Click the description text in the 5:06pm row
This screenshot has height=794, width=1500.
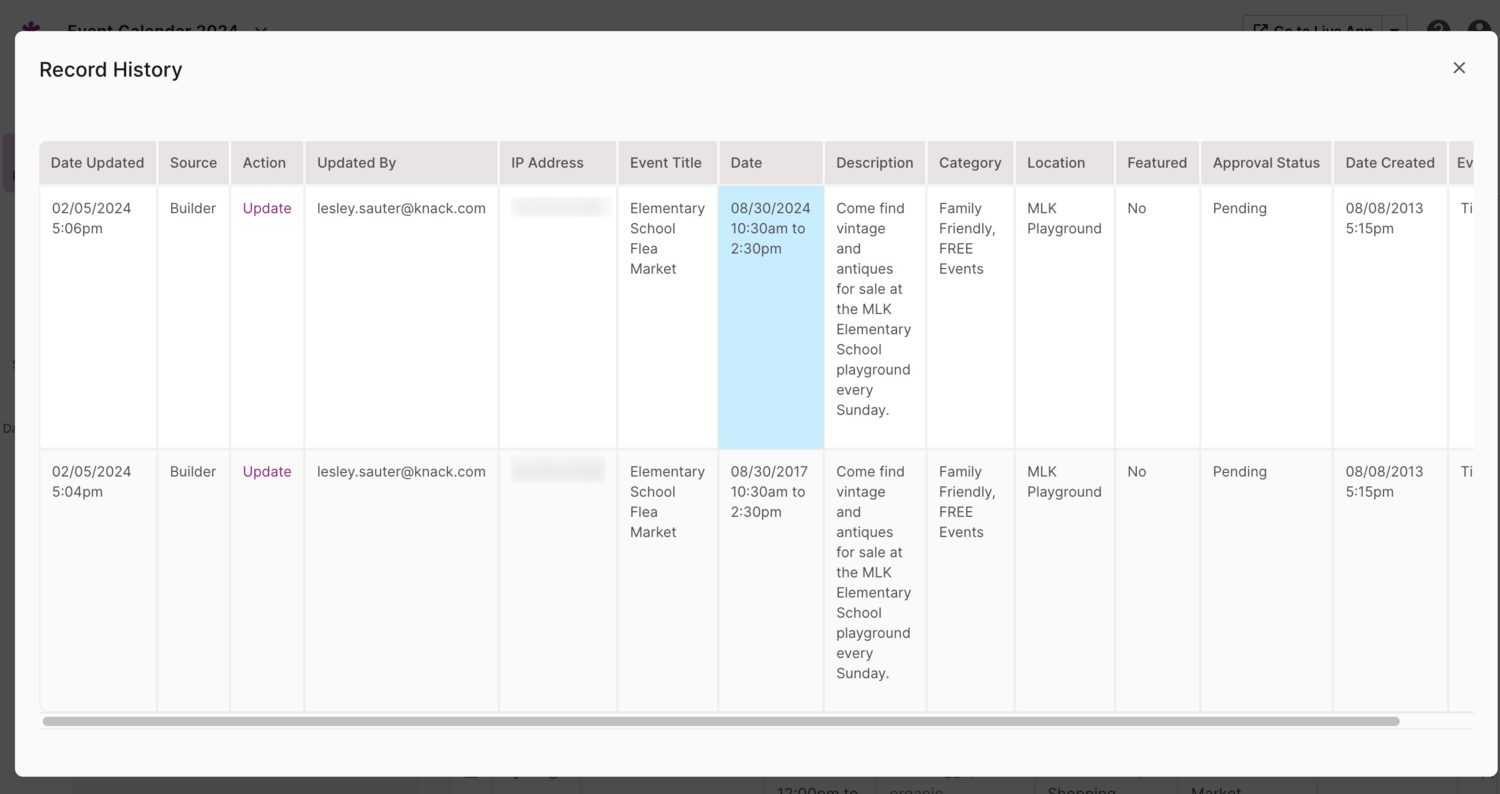(x=874, y=309)
